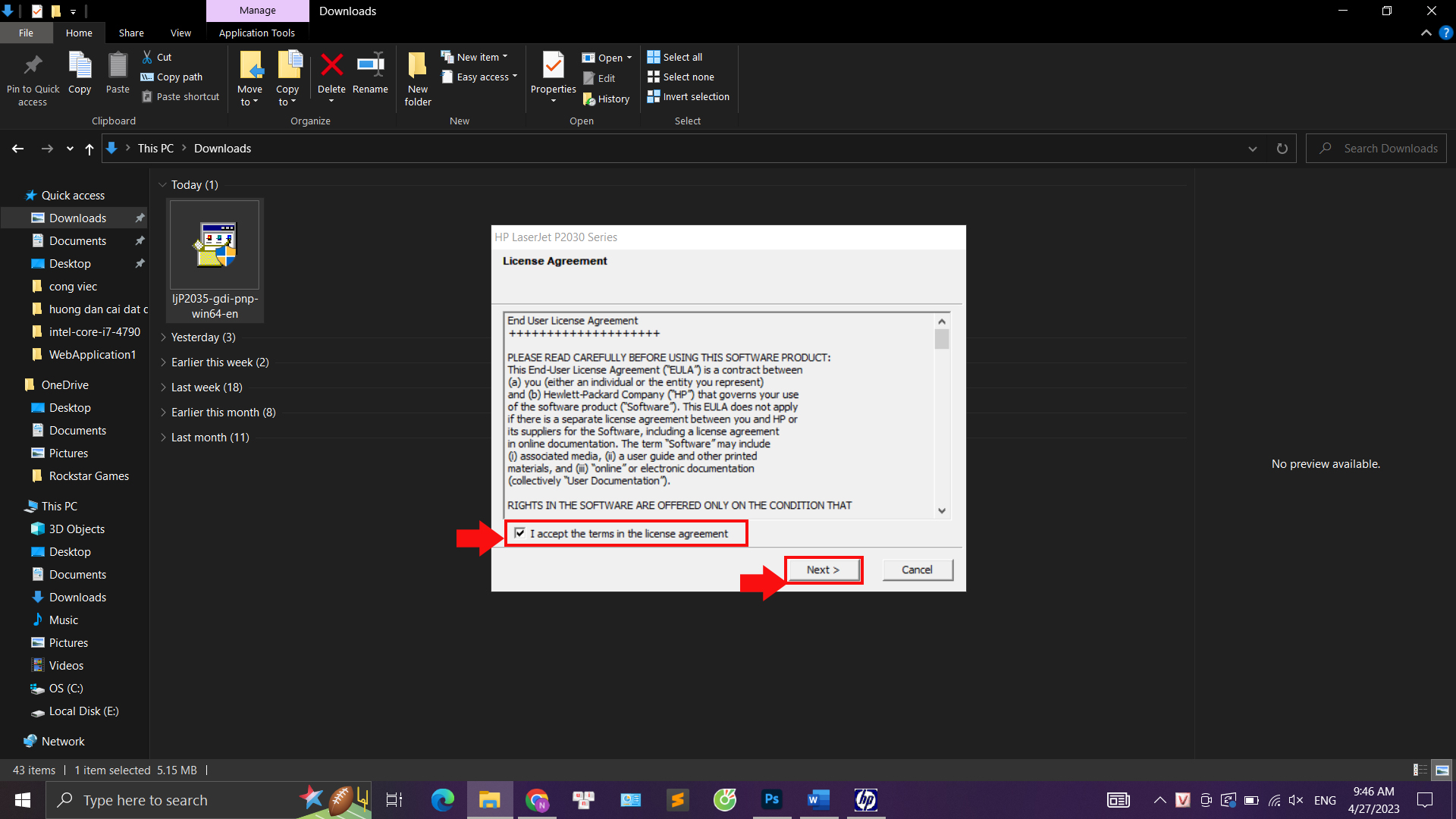Open New item dropdown
1456x819 pixels.
pos(475,57)
